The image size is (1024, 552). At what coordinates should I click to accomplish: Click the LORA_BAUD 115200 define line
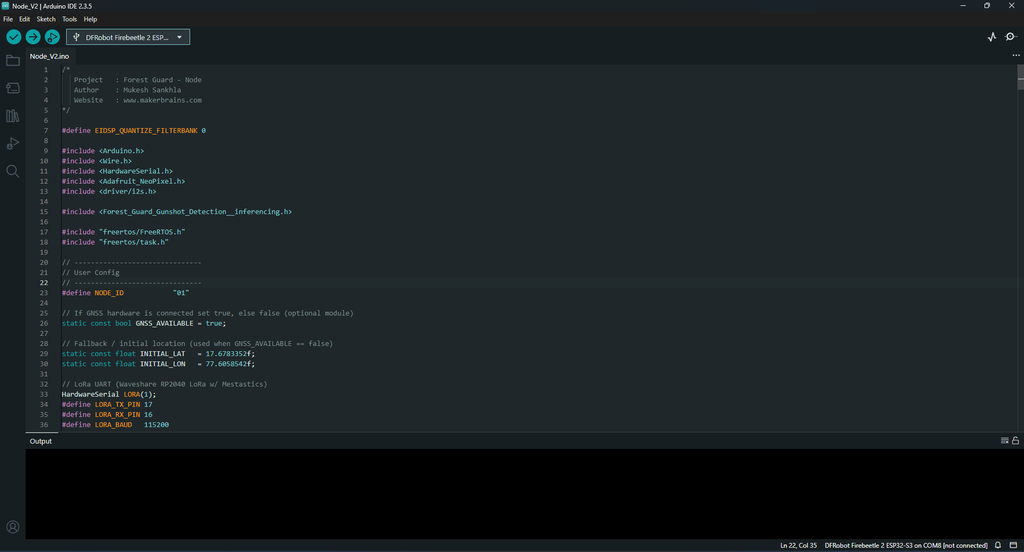(x=115, y=425)
